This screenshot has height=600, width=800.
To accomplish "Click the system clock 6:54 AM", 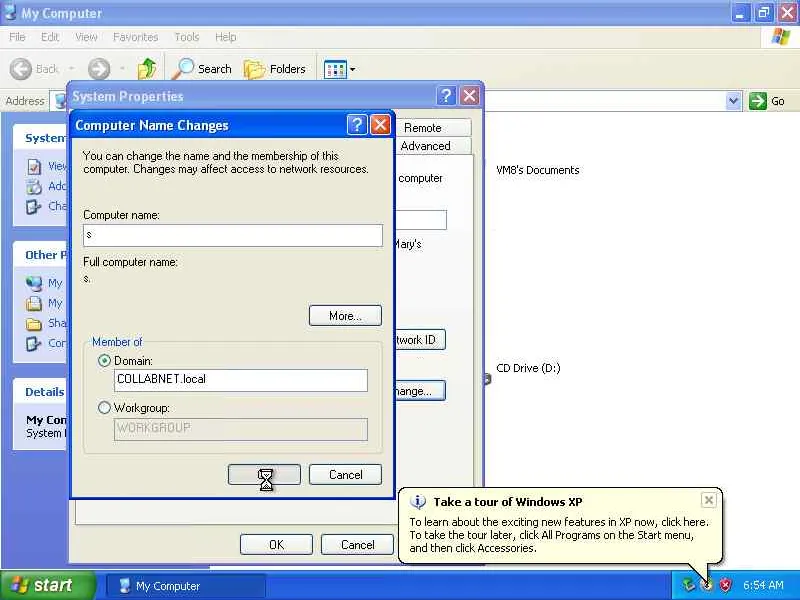I will coord(763,585).
